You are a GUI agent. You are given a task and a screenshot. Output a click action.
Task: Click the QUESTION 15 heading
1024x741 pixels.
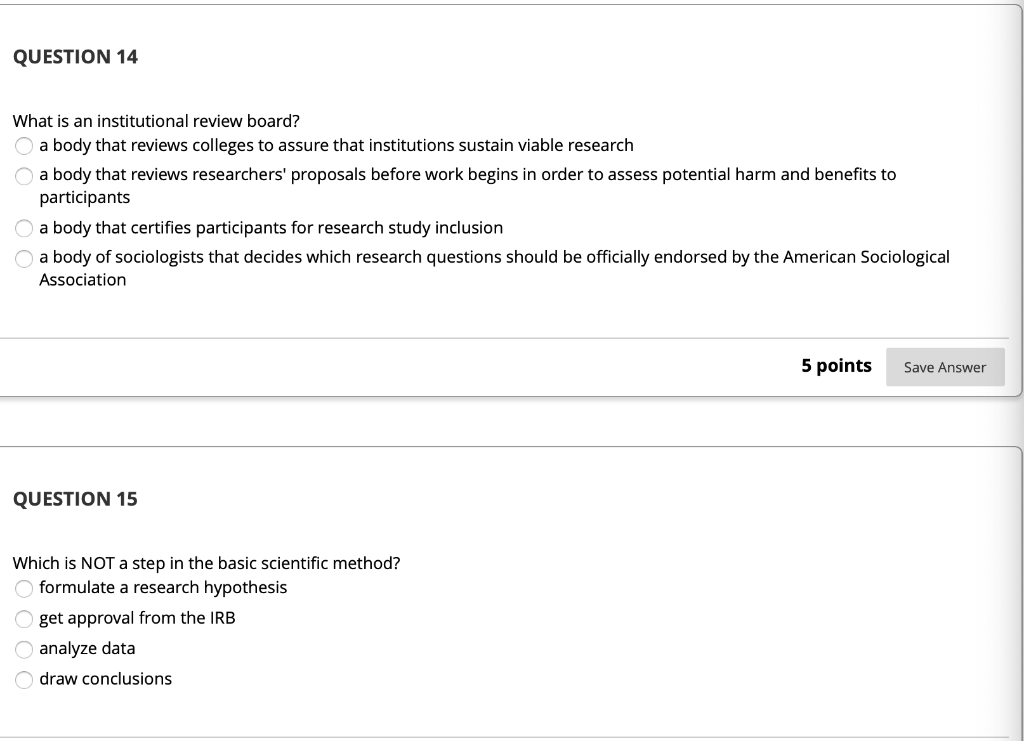75,498
